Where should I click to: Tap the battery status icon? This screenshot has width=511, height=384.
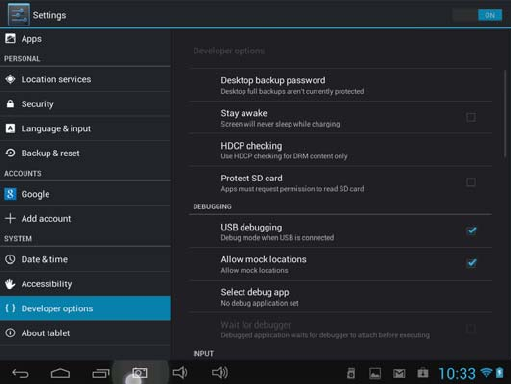tap(499, 373)
